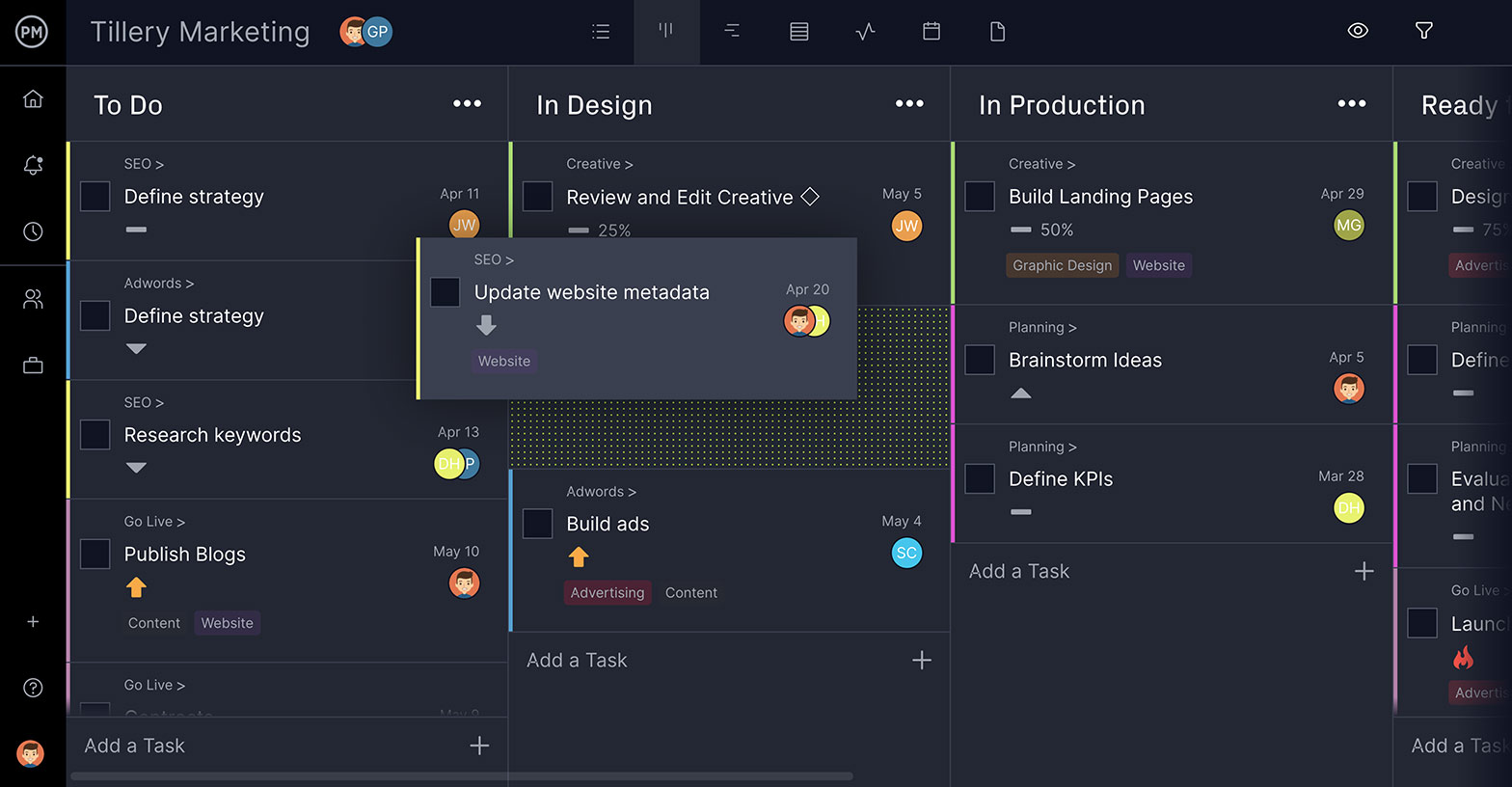Check the Publish Blogs task checkbox

click(94, 555)
